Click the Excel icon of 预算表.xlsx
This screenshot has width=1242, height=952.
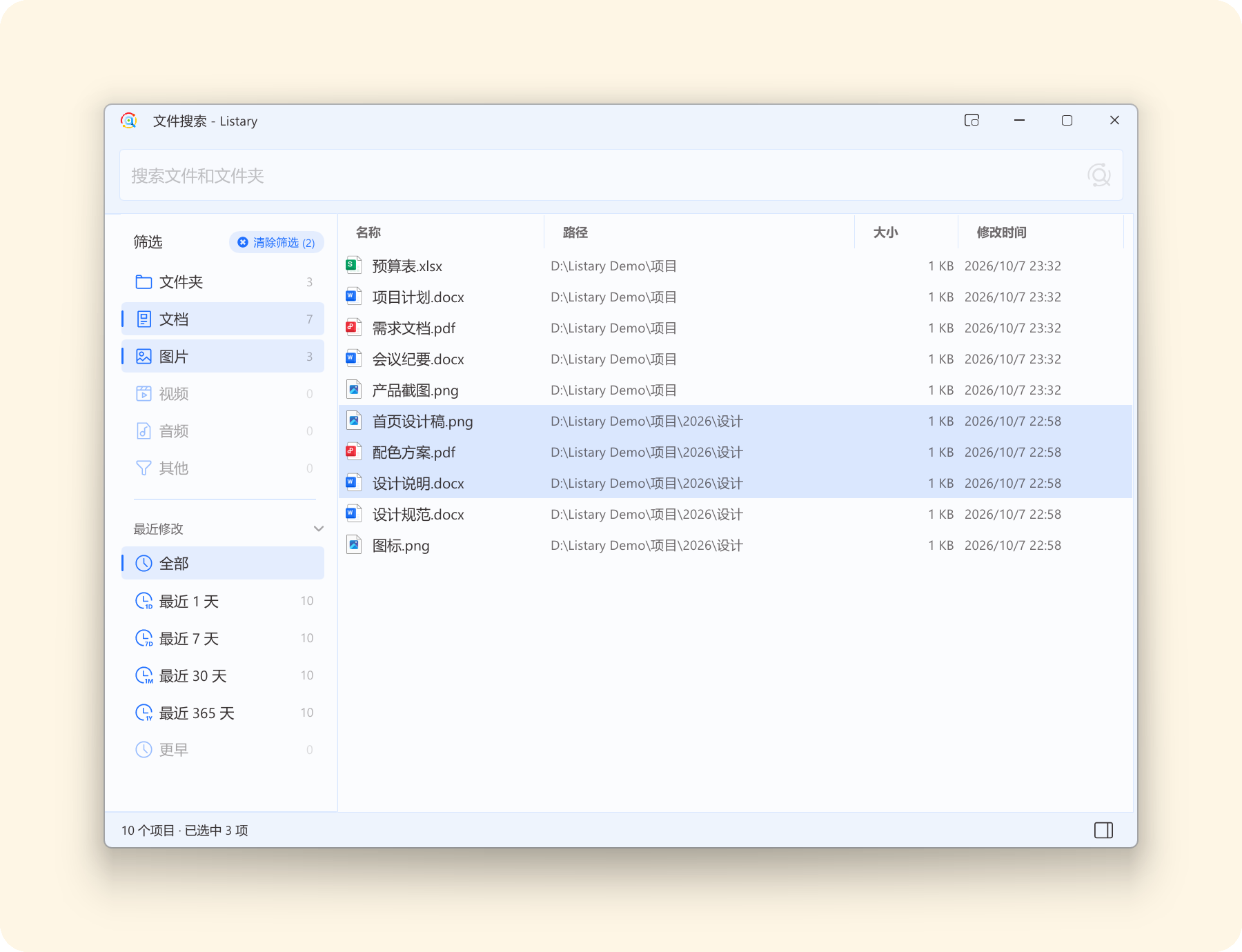353,266
